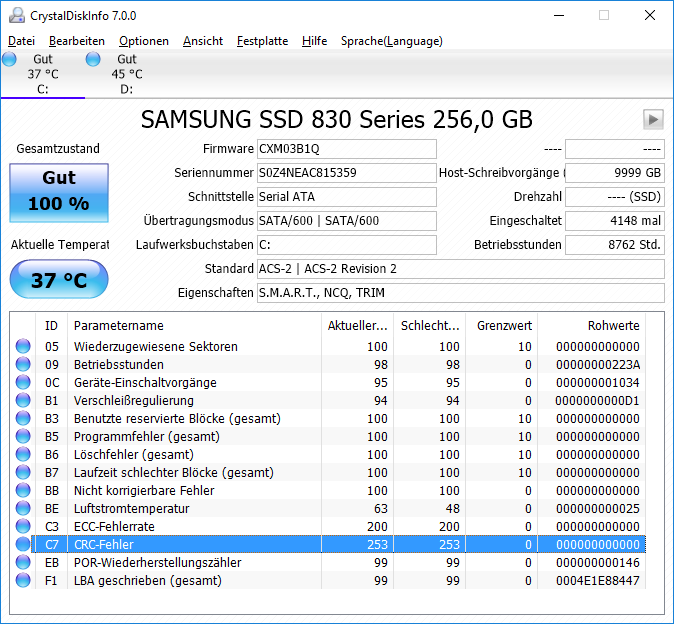
Task: Click raw value 00000000223A
Action: point(597,364)
